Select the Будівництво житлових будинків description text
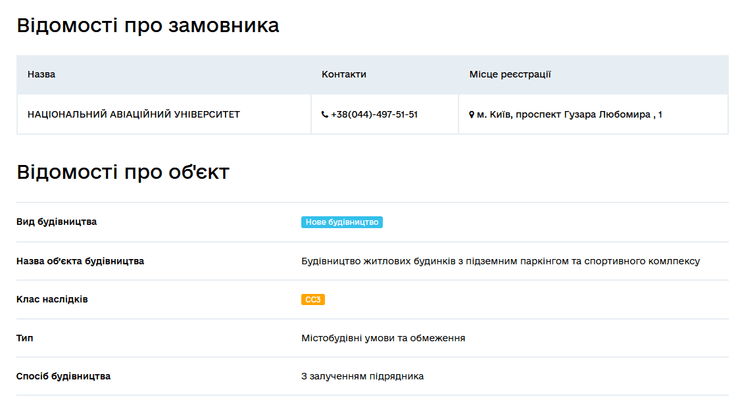 coord(500,261)
